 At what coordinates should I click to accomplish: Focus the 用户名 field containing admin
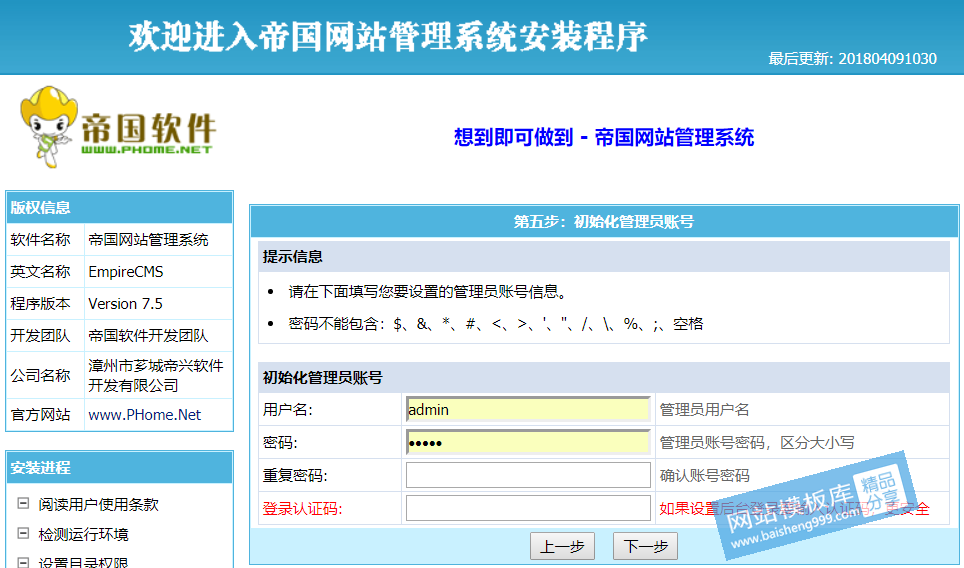click(x=528, y=409)
